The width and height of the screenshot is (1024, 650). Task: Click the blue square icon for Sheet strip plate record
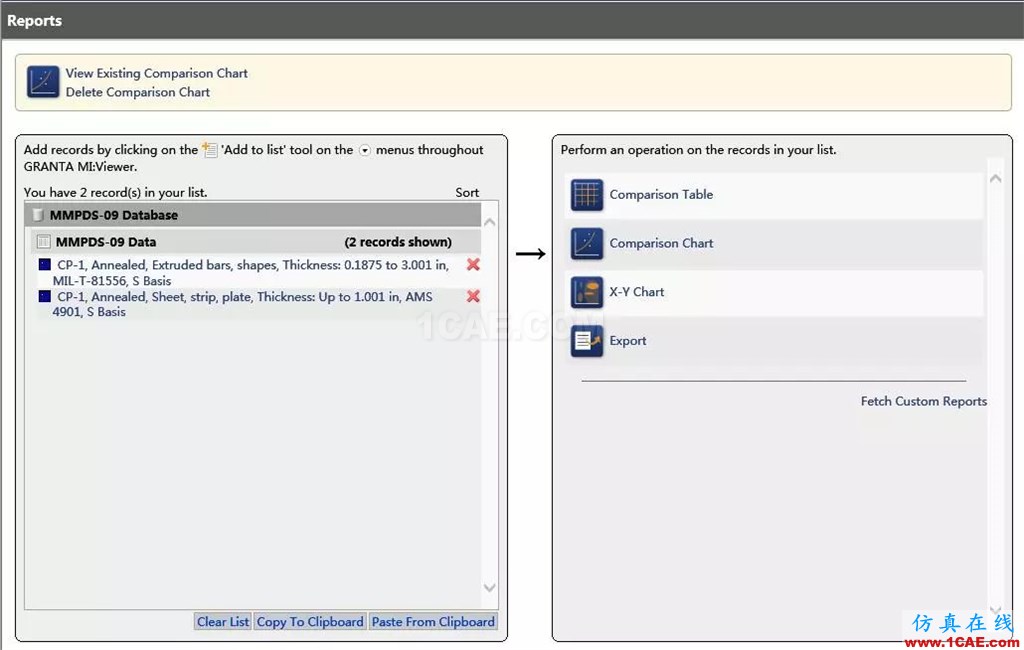44,297
